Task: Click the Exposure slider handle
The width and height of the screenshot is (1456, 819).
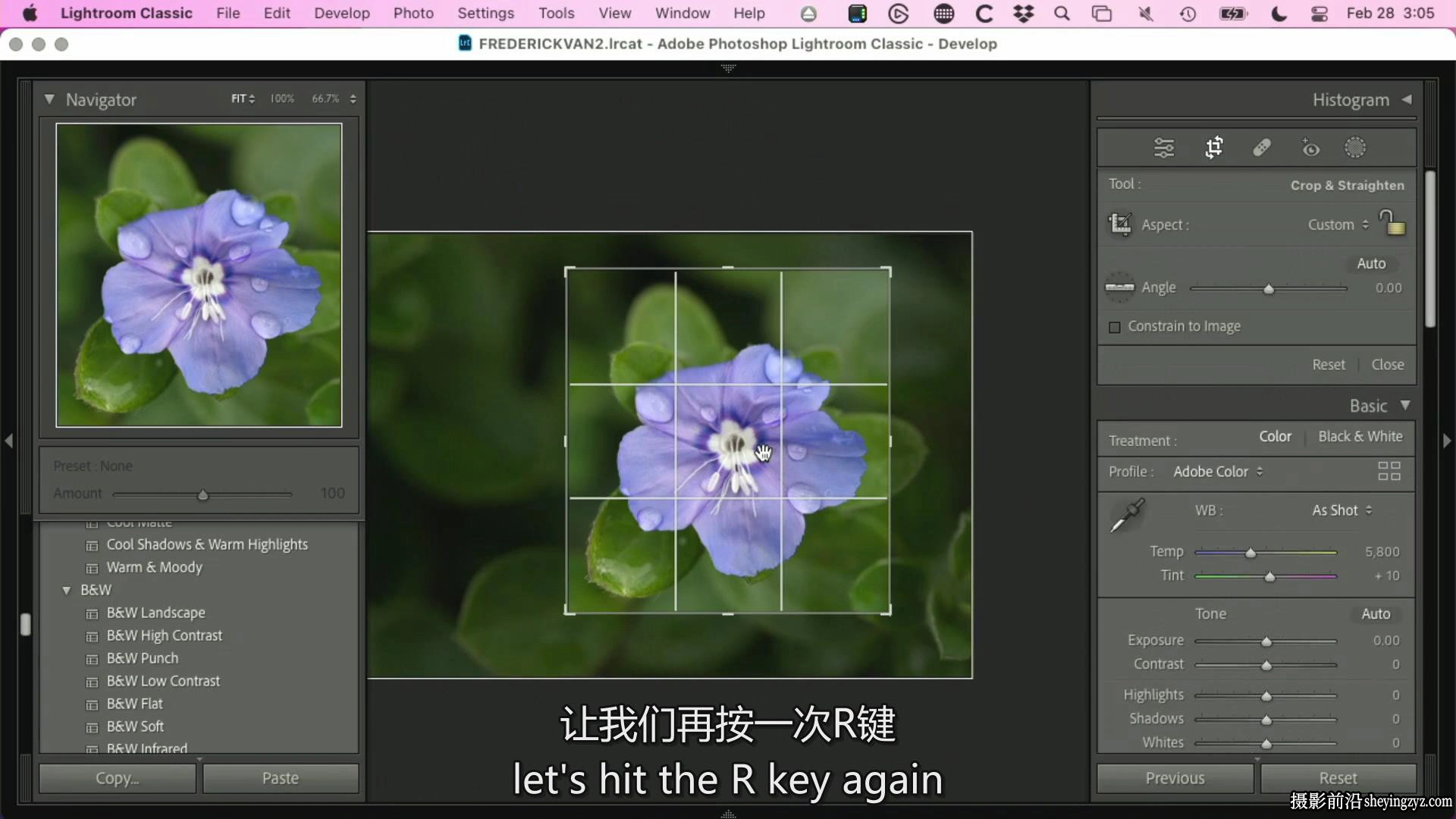Action: click(x=1266, y=642)
